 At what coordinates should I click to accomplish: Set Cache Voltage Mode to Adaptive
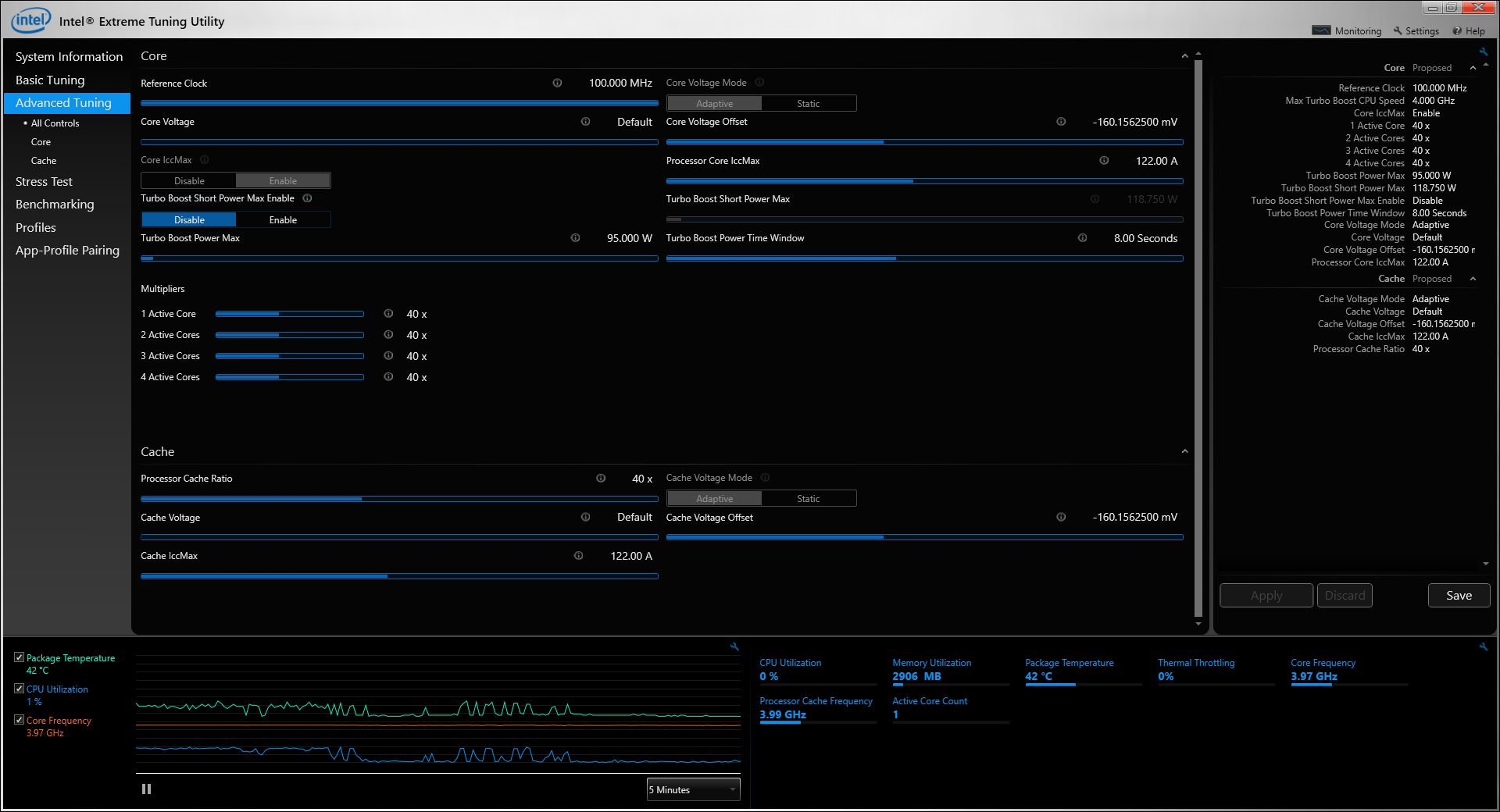714,498
